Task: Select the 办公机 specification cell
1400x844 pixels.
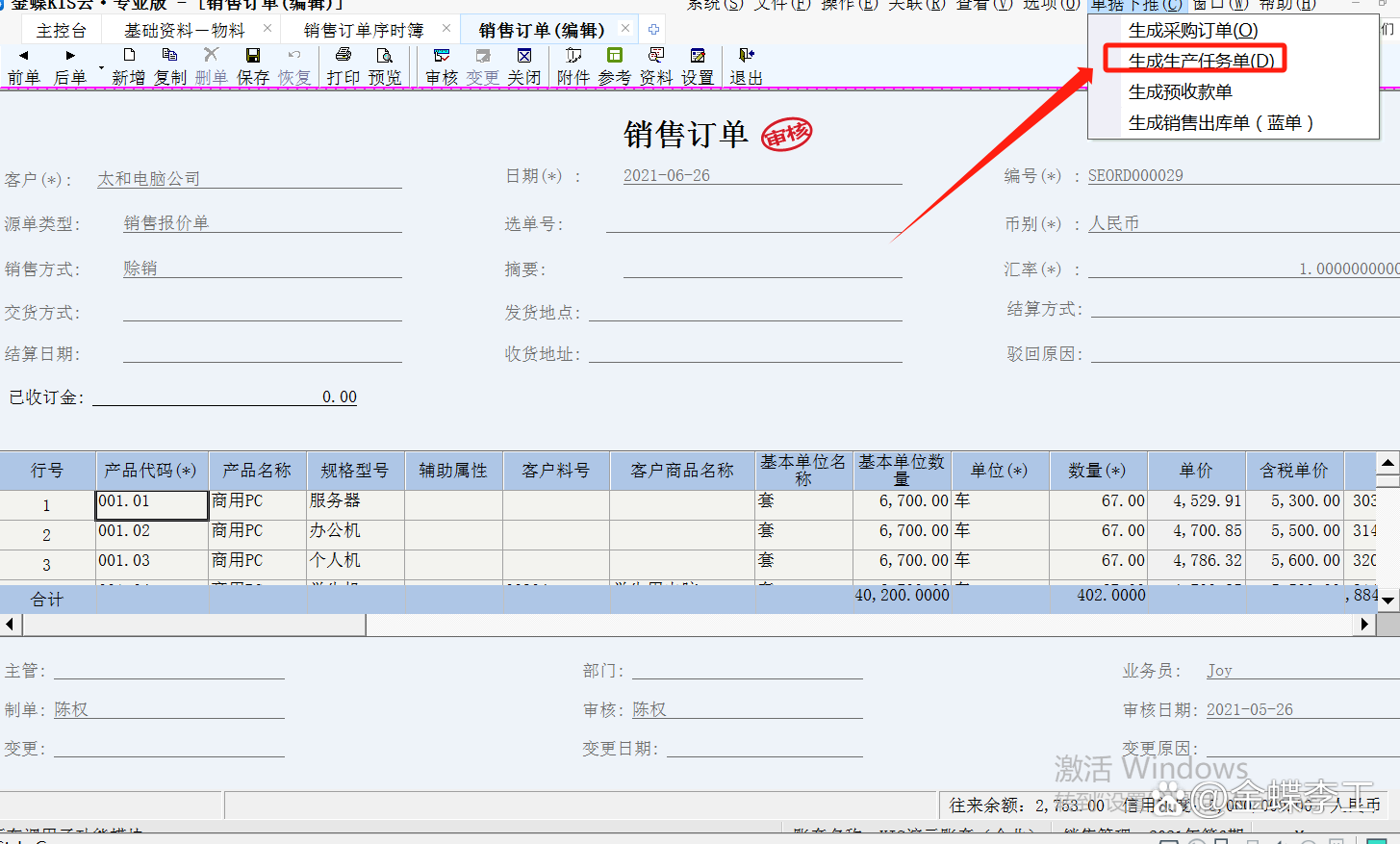Action: click(355, 534)
